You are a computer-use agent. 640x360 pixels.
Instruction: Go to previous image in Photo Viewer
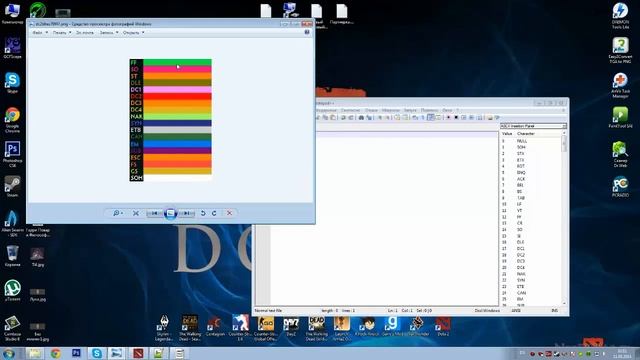pyautogui.click(x=155, y=213)
